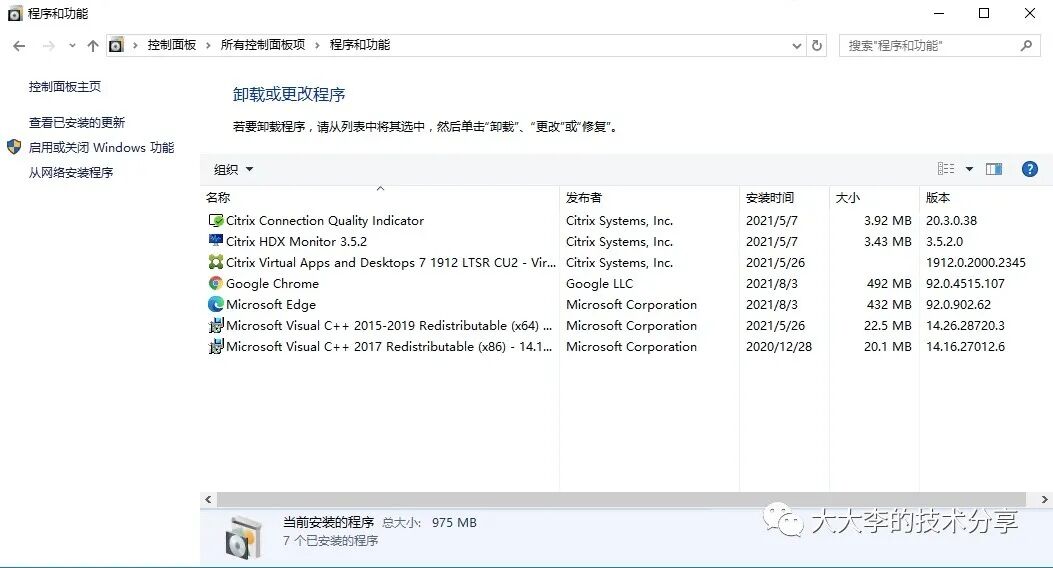Click the Google LLC publisher cell
This screenshot has height=568, width=1053.
pyautogui.click(x=599, y=283)
